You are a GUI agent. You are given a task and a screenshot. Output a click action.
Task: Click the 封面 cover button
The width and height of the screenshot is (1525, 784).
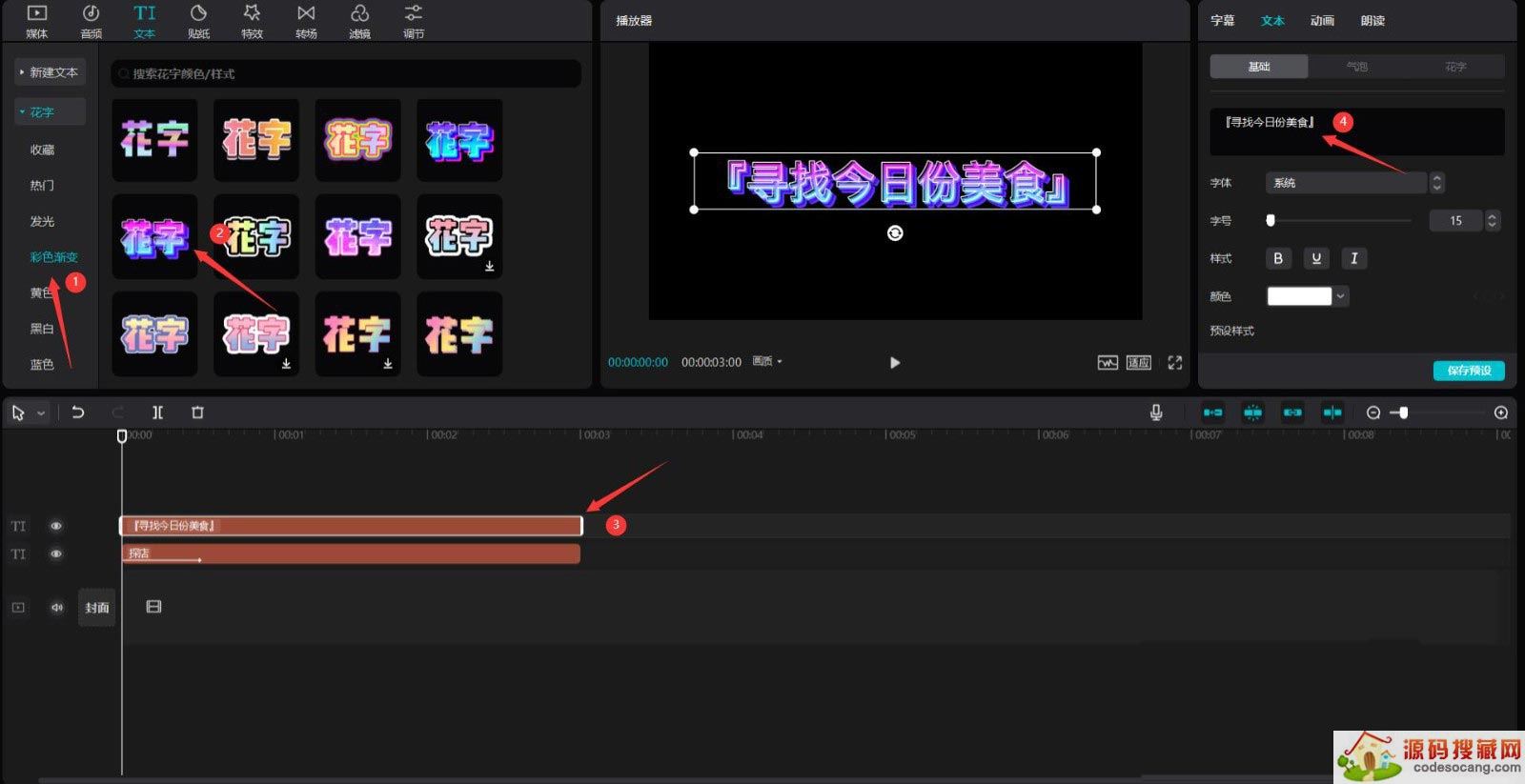click(96, 608)
